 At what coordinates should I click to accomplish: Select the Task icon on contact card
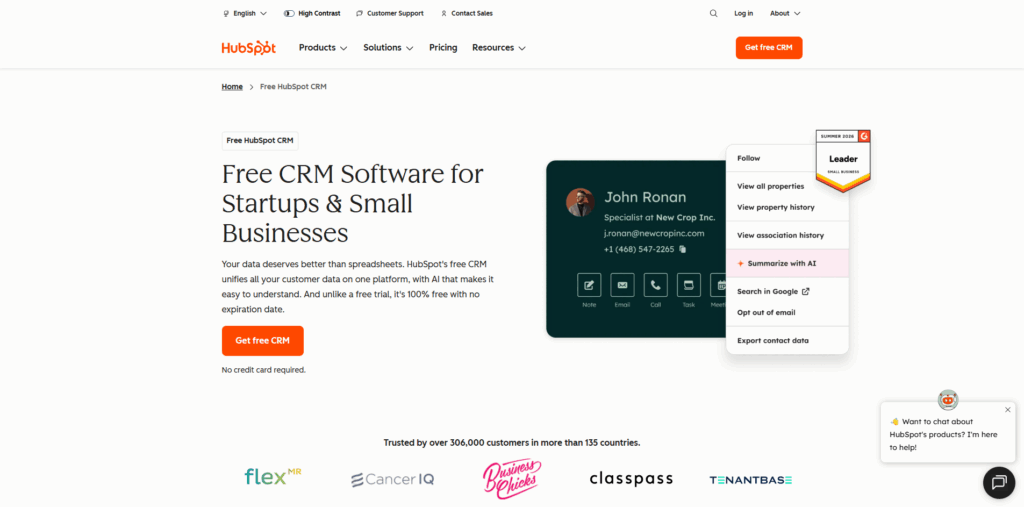689,285
